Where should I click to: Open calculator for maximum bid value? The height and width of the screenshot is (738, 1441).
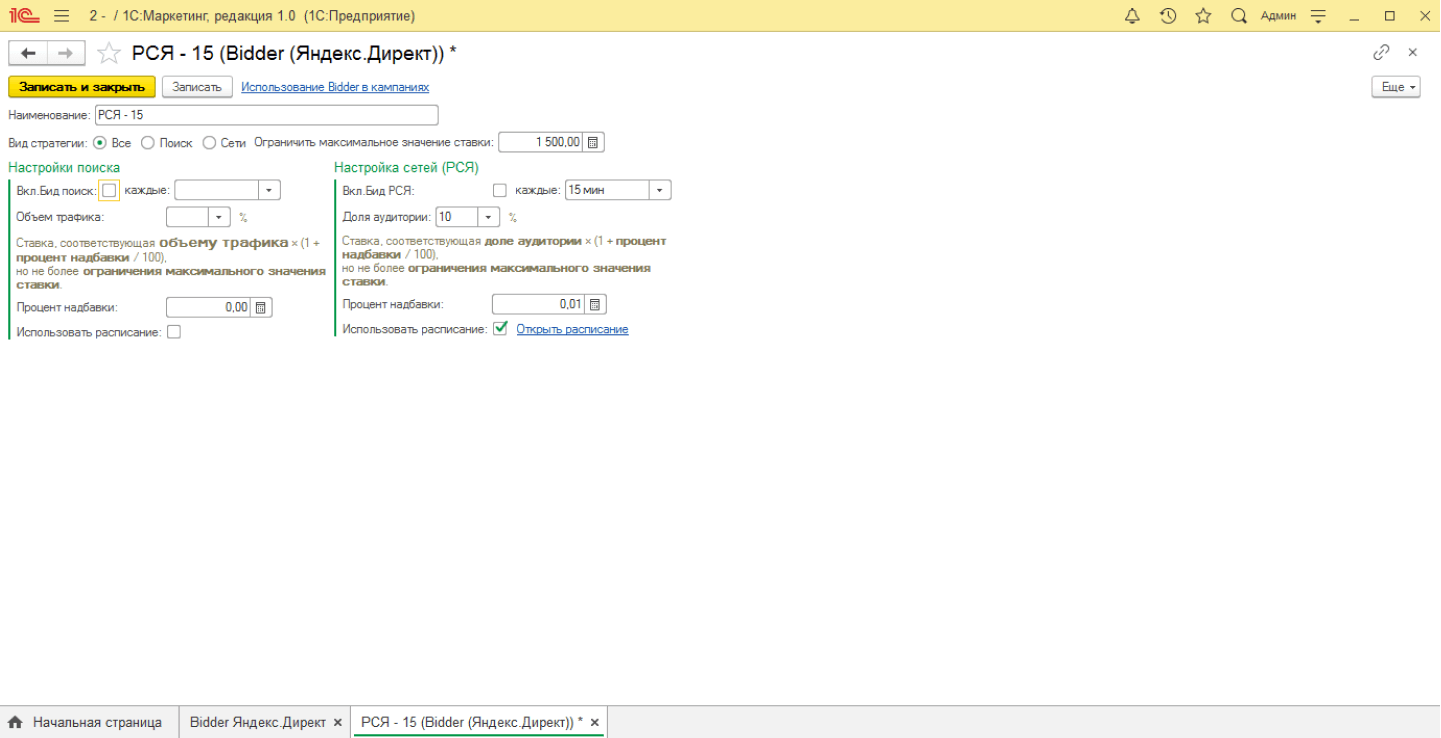pos(593,142)
